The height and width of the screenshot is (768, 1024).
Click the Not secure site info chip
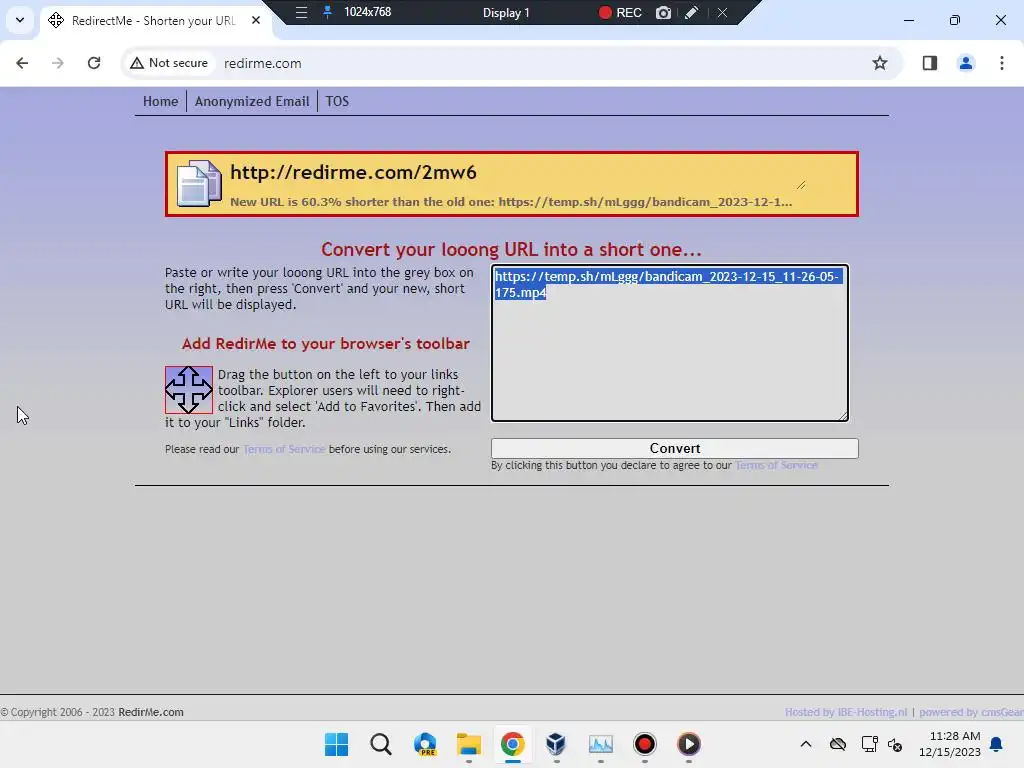(x=169, y=63)
